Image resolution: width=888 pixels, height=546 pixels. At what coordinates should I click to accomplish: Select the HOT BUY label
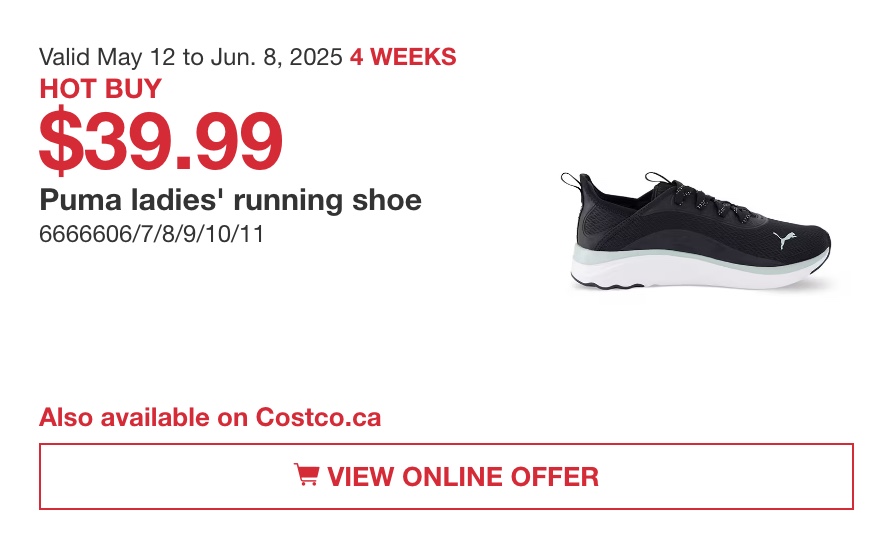coord(101,89)
